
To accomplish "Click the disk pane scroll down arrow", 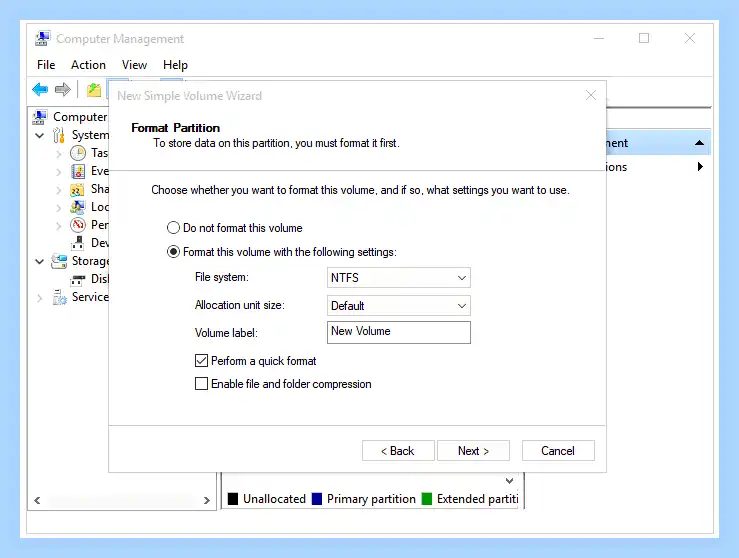I will point(509,481).
